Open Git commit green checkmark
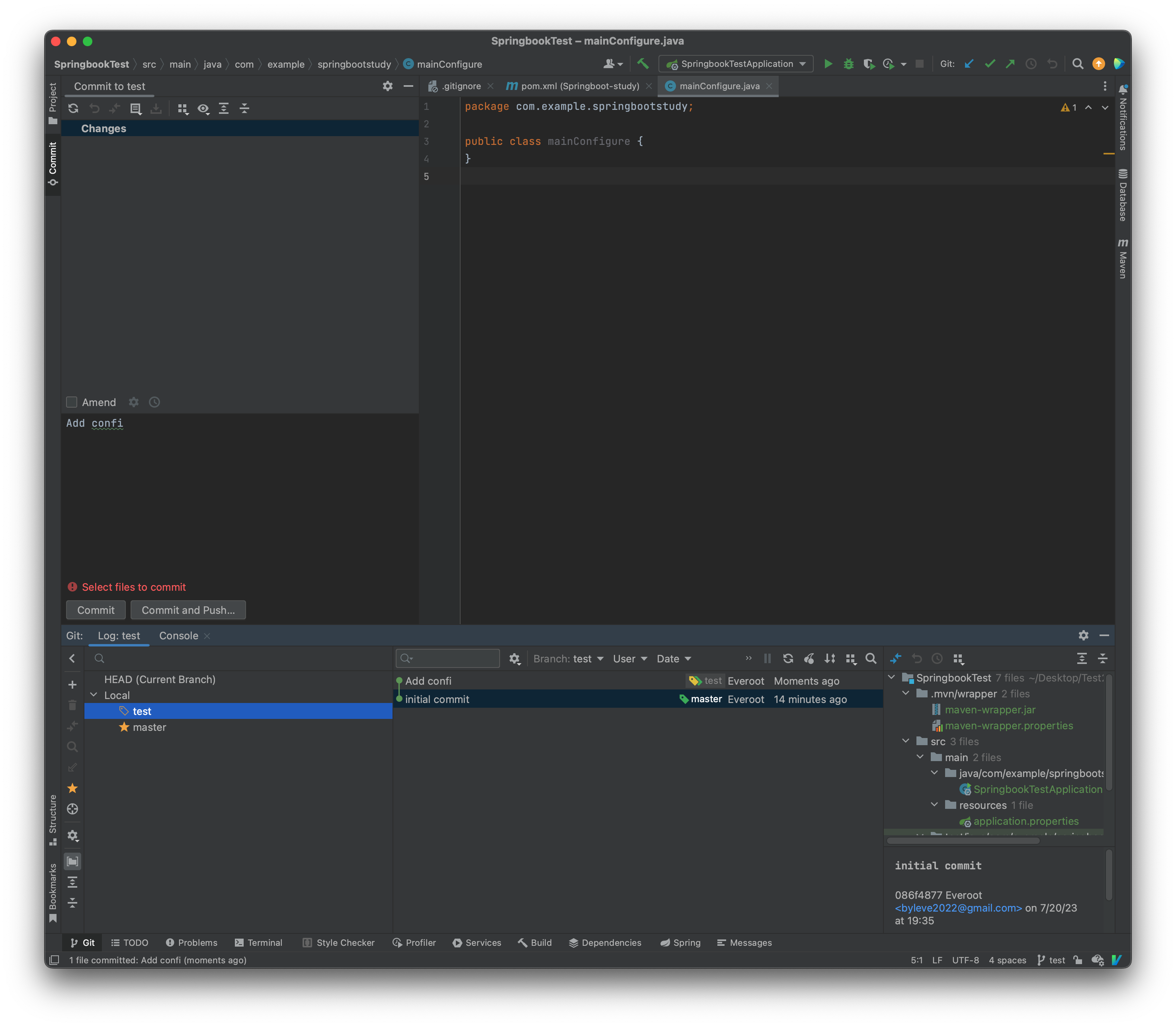The image size is (1176, 1027). tap(990, 64)
